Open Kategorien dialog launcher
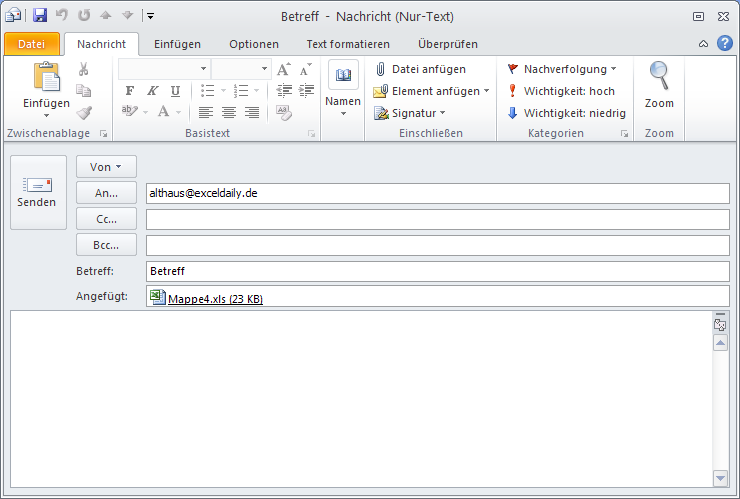 624,134
